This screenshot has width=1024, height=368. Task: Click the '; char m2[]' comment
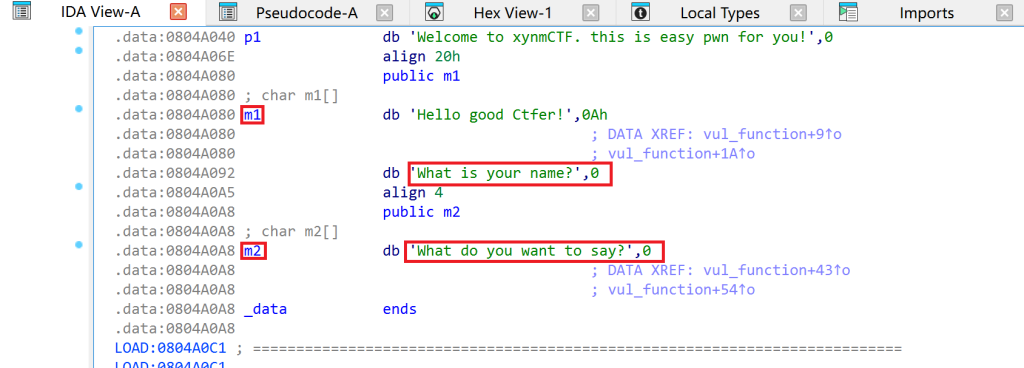[x=291, y=232]
